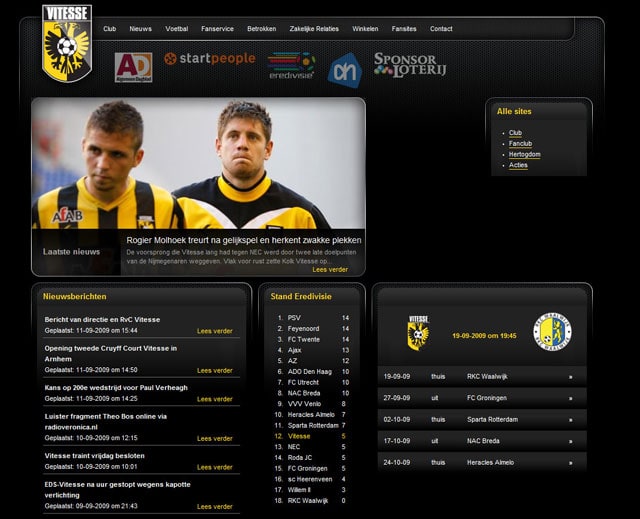
Task: Open the Voetbal menu item
Action: pos(177,29)
